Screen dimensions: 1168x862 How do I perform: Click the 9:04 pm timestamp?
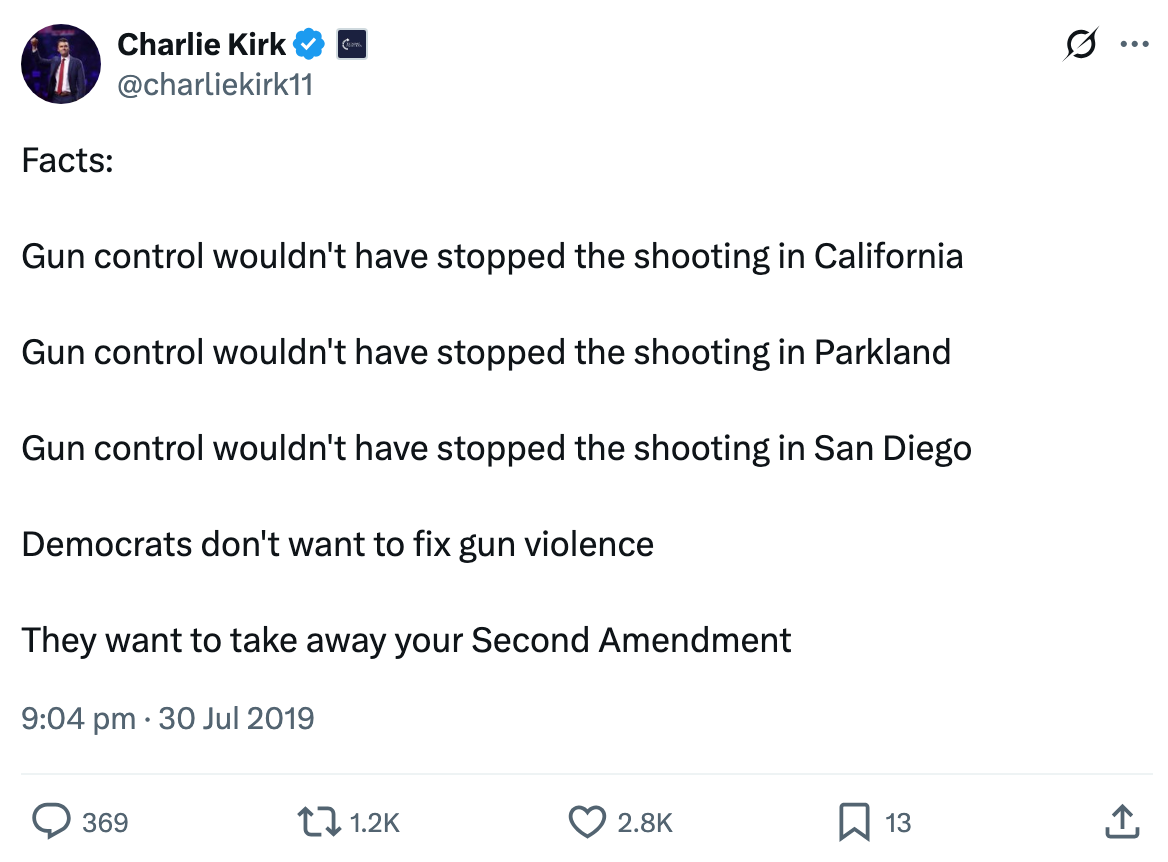click(x=77, y=718)
